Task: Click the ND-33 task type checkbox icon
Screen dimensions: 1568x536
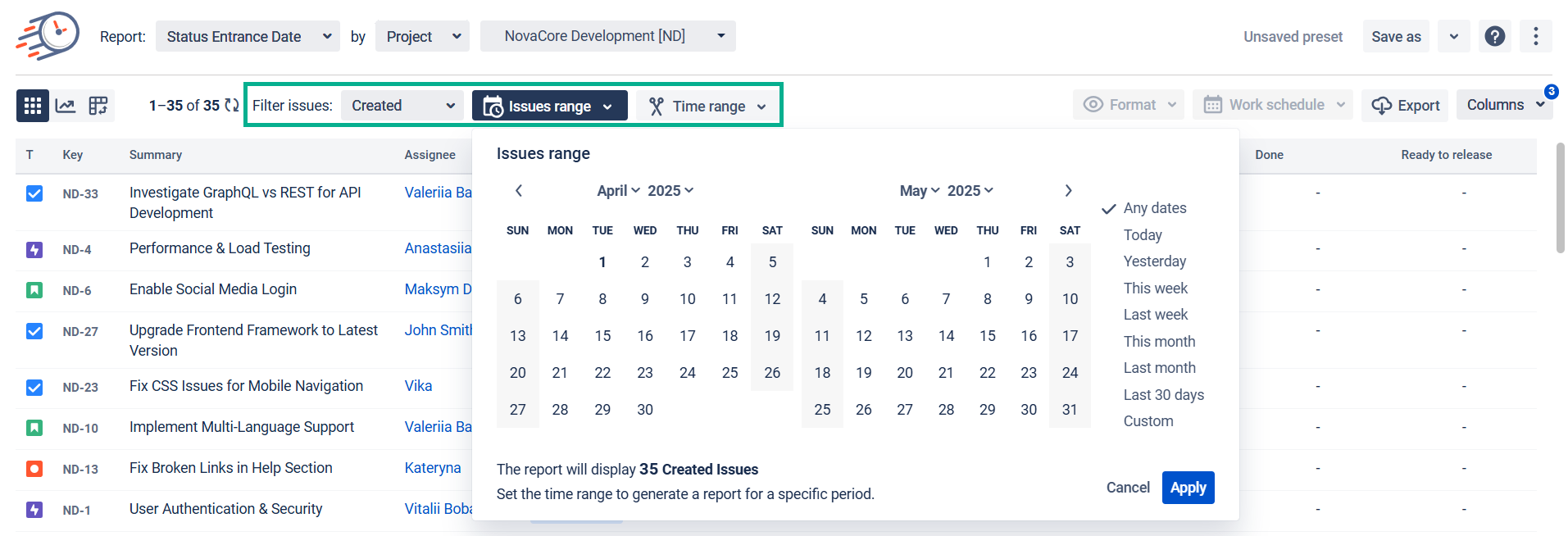Action: point(34,193)
